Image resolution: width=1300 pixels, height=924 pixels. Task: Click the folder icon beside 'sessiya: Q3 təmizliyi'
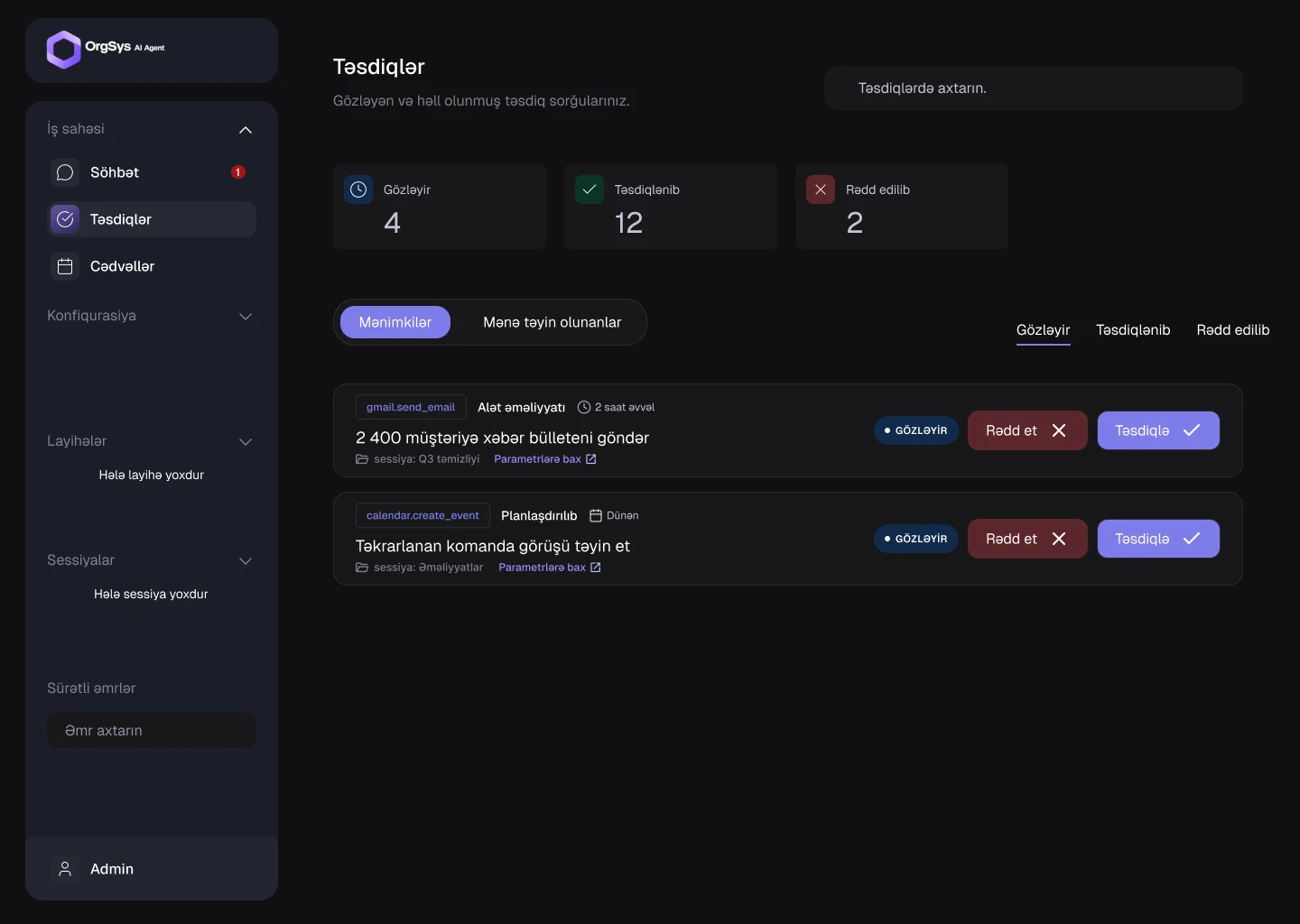point(362,459)
